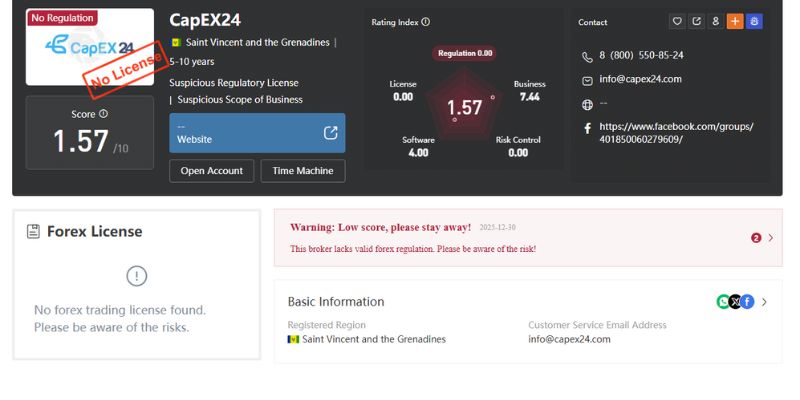This screenshot has width=800, height=400.
Task: Open the blue Website button
Action: [x=257, y=133]
